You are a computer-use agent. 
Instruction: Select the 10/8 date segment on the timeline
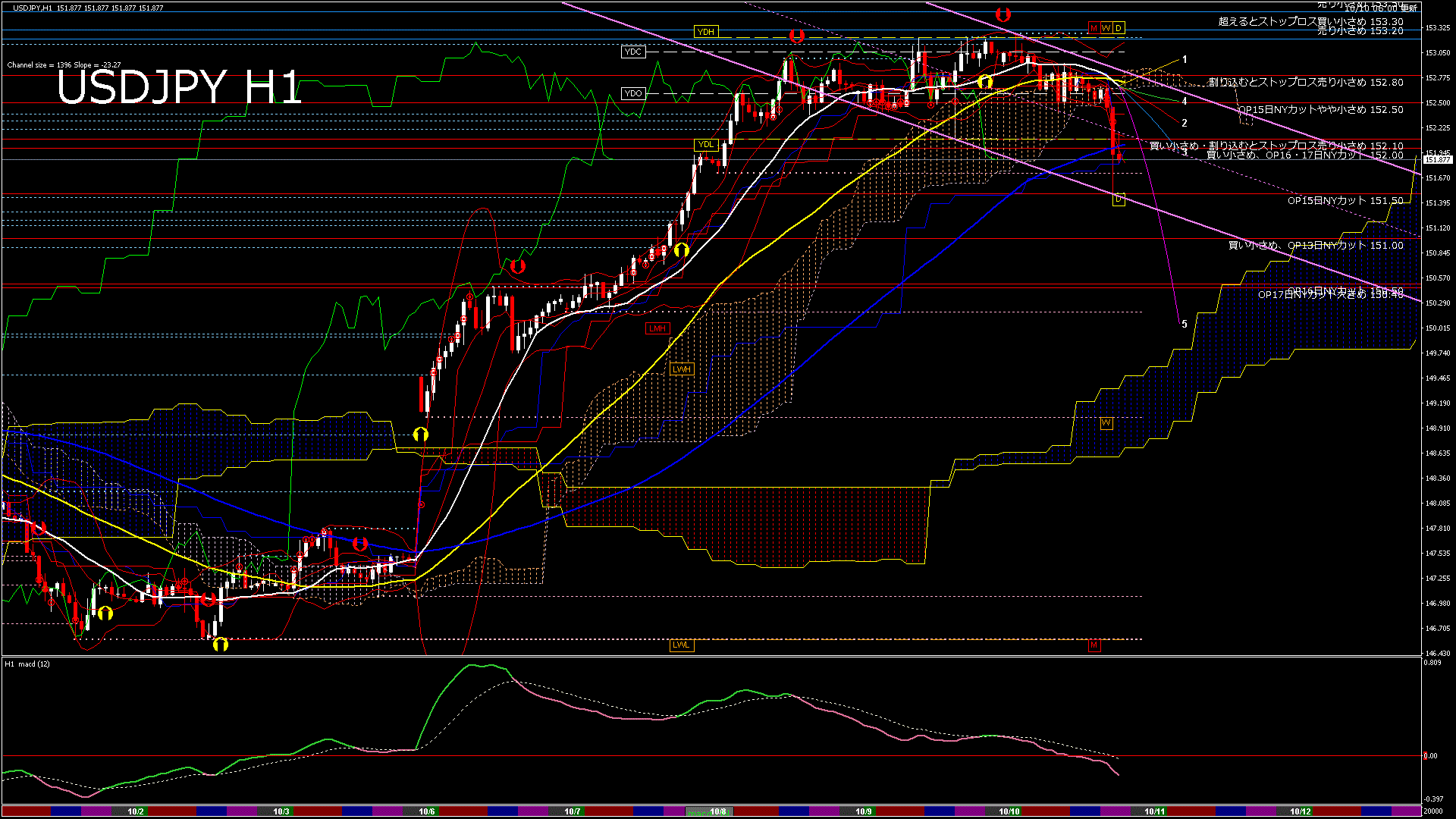pos(717,811)
